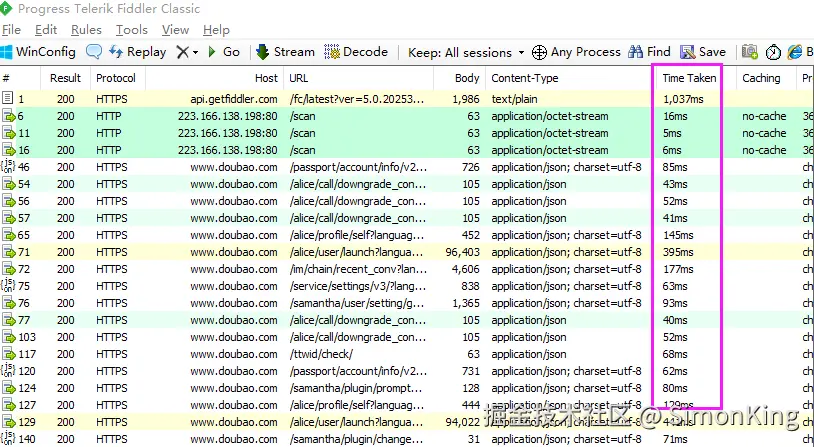Click the document icon of session 1
Screen dimensions: 814x447
[x=7, y=98]
